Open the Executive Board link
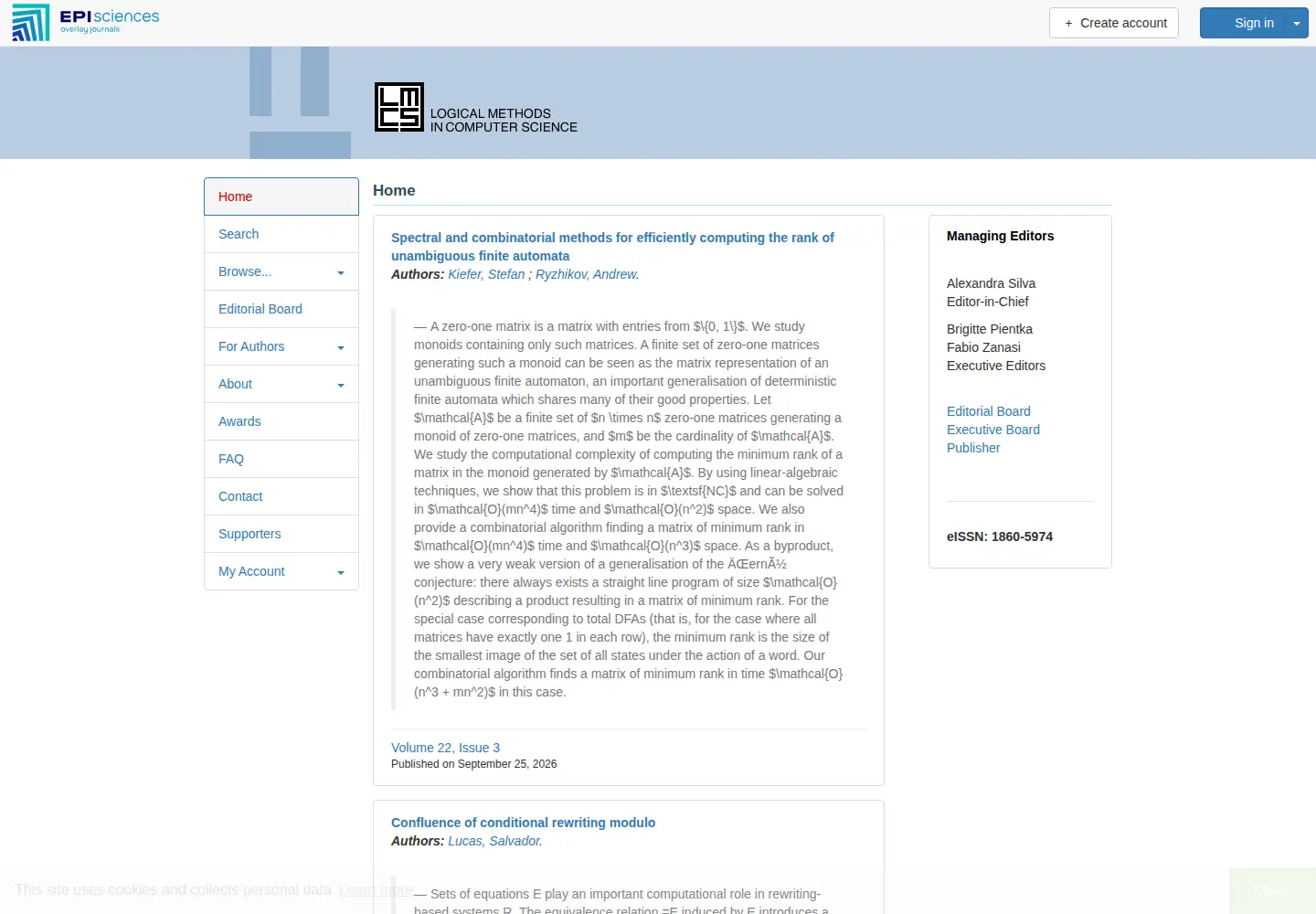Screen dimensions: 1316x914 click(993, 430)
